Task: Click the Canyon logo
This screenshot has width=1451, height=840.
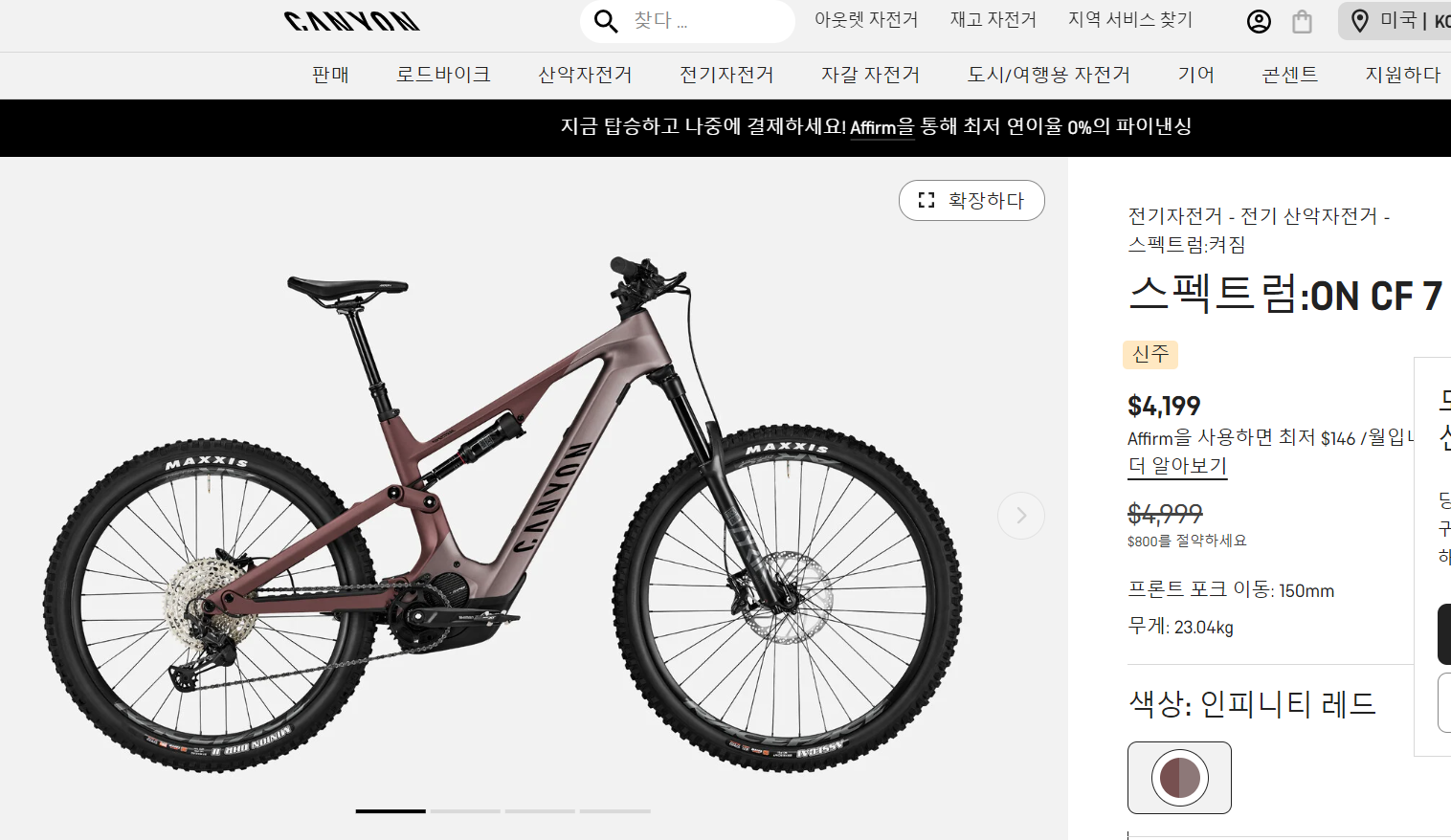Action: pos(352,21)
